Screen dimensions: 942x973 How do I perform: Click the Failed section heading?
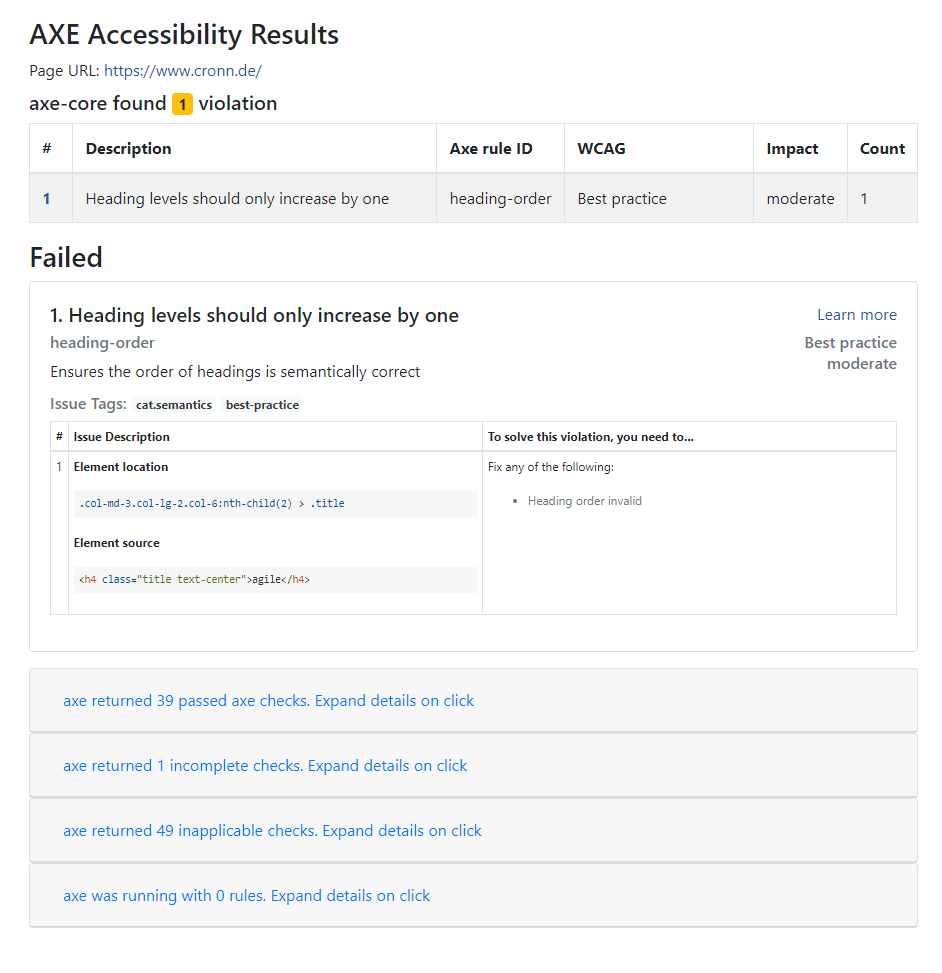click(x=65, y=257)
